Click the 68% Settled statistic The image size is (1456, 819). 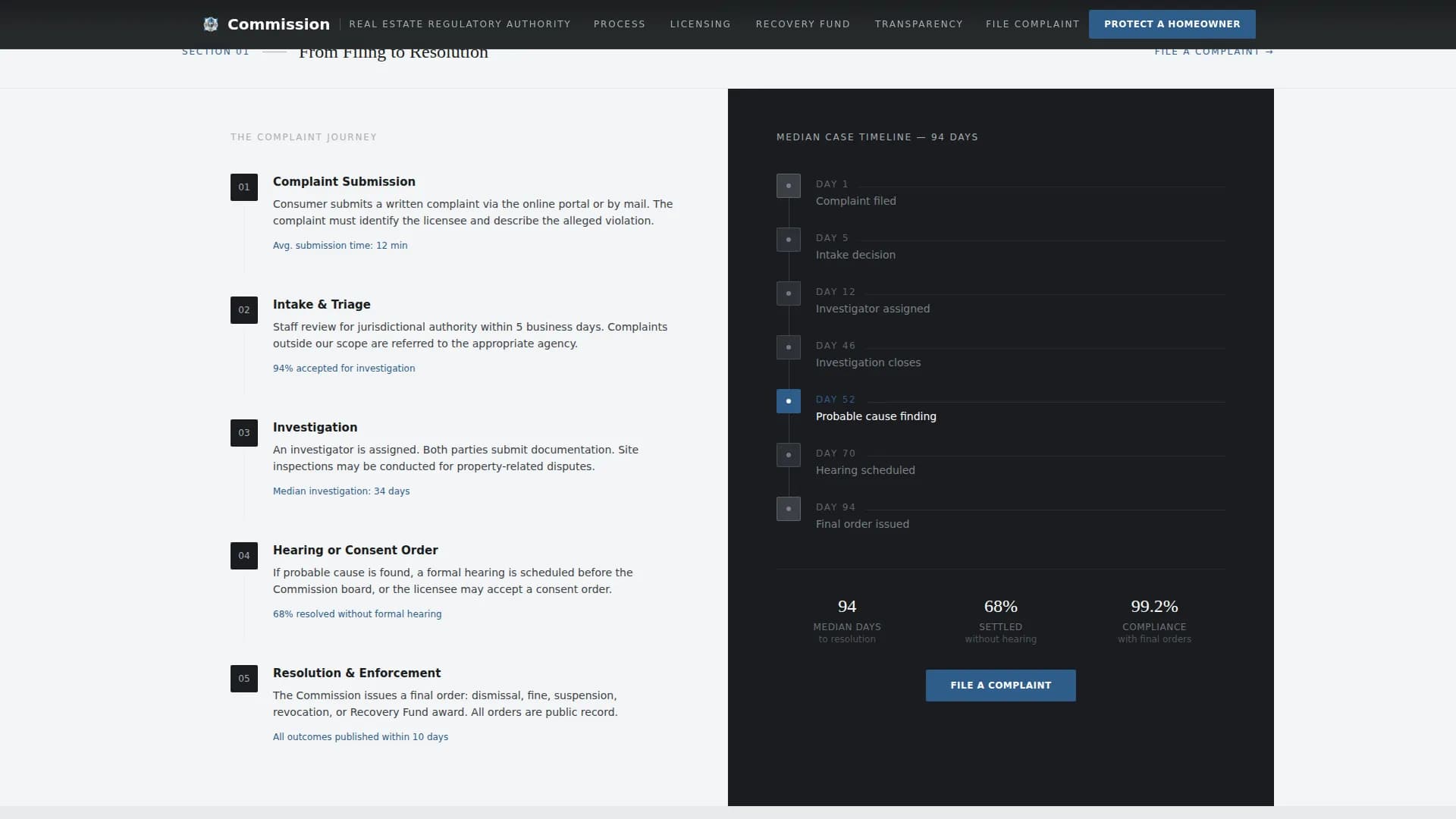(1001, 621)
